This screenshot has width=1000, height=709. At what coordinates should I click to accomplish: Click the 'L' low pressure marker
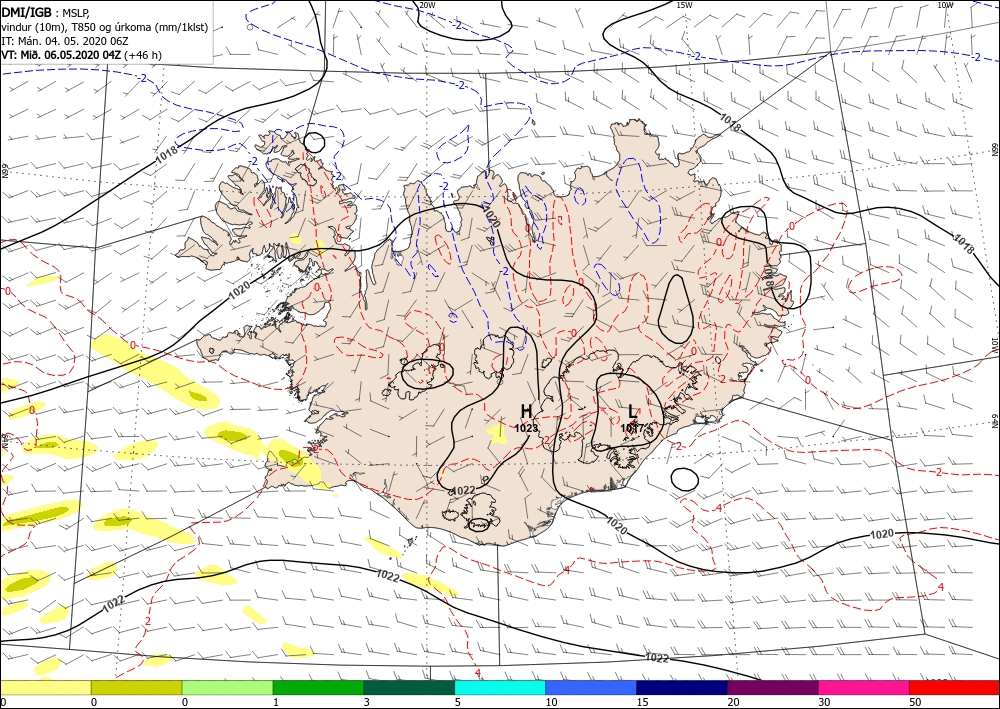[x=632, y=411]
